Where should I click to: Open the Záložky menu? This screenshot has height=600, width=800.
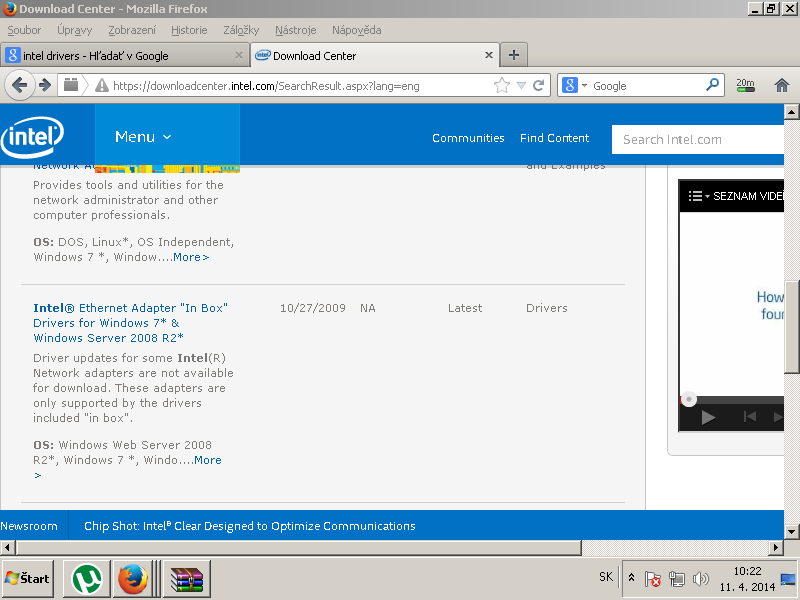click(241, 30)
